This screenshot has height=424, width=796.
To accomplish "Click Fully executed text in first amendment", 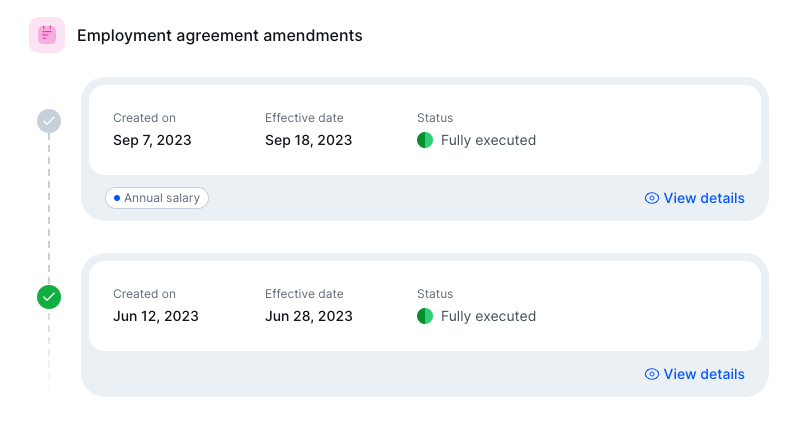I will tap(488, 140).
